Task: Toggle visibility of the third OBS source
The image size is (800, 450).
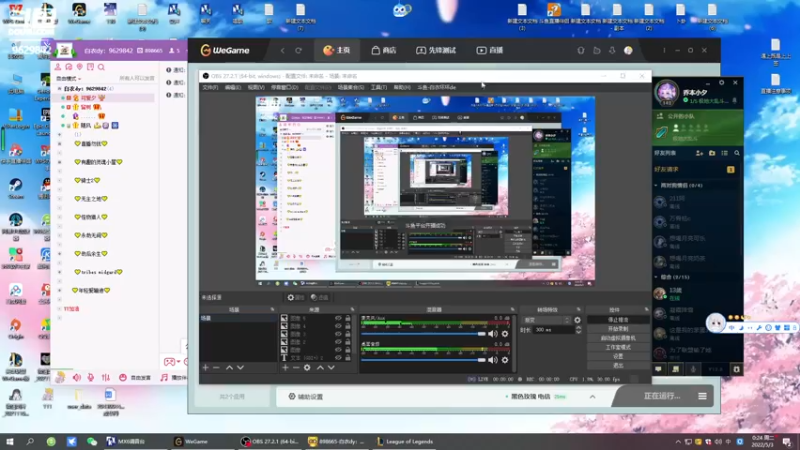Action: (338, 334)
